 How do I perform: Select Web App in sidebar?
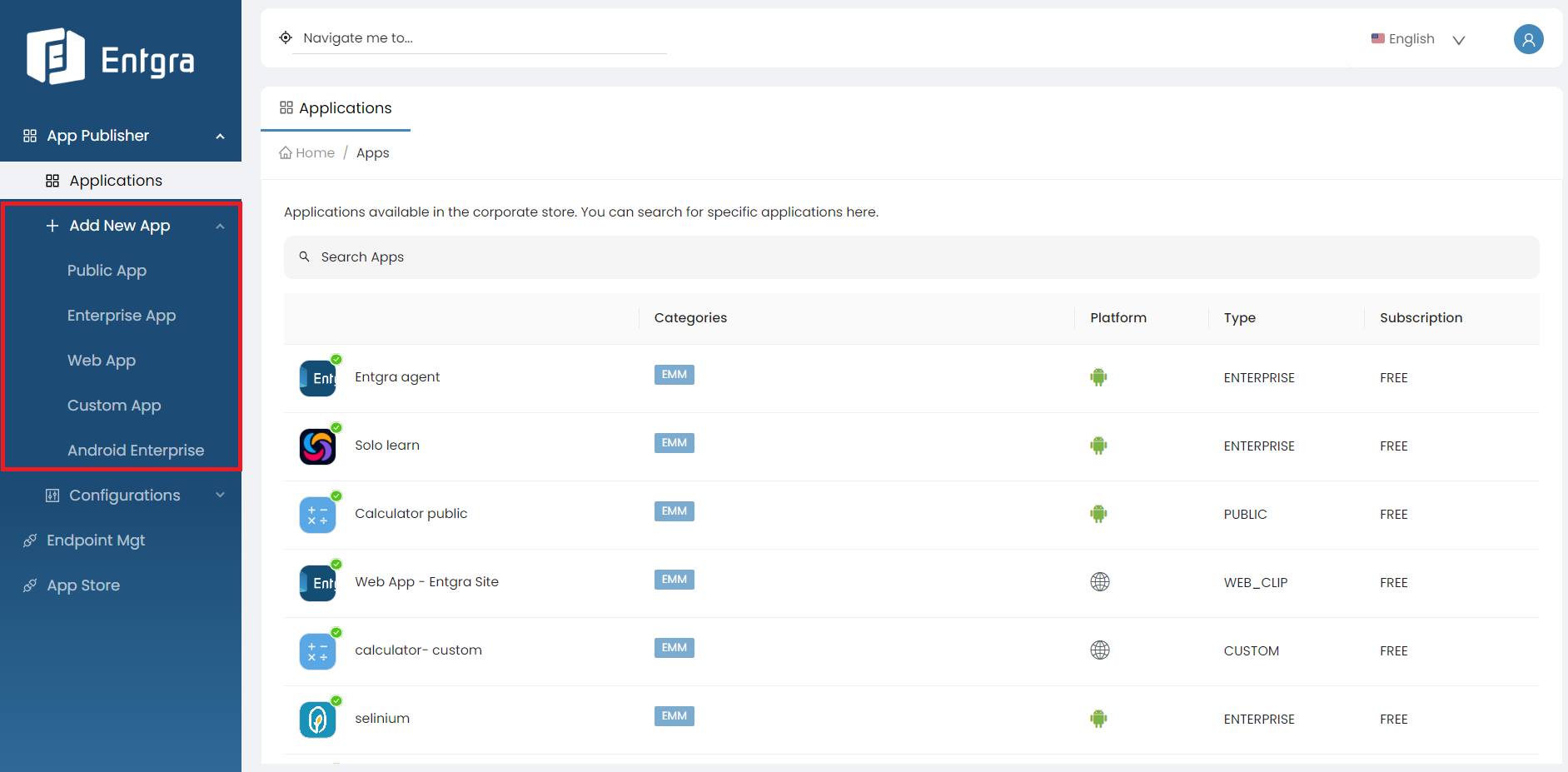point(102,361)
